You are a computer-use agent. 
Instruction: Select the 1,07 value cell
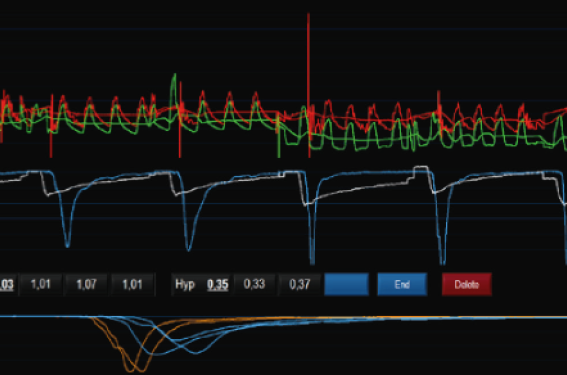point(86,284)
